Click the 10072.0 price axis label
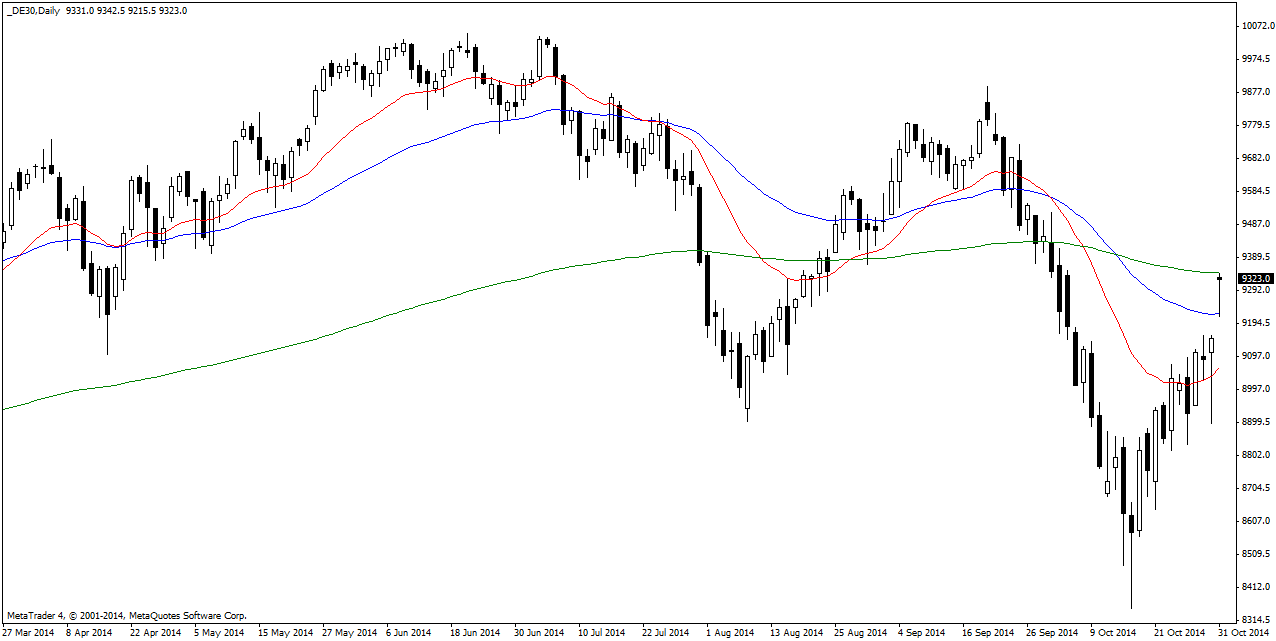This screenshot has width=1276, height=641. tap(1255, 26)
